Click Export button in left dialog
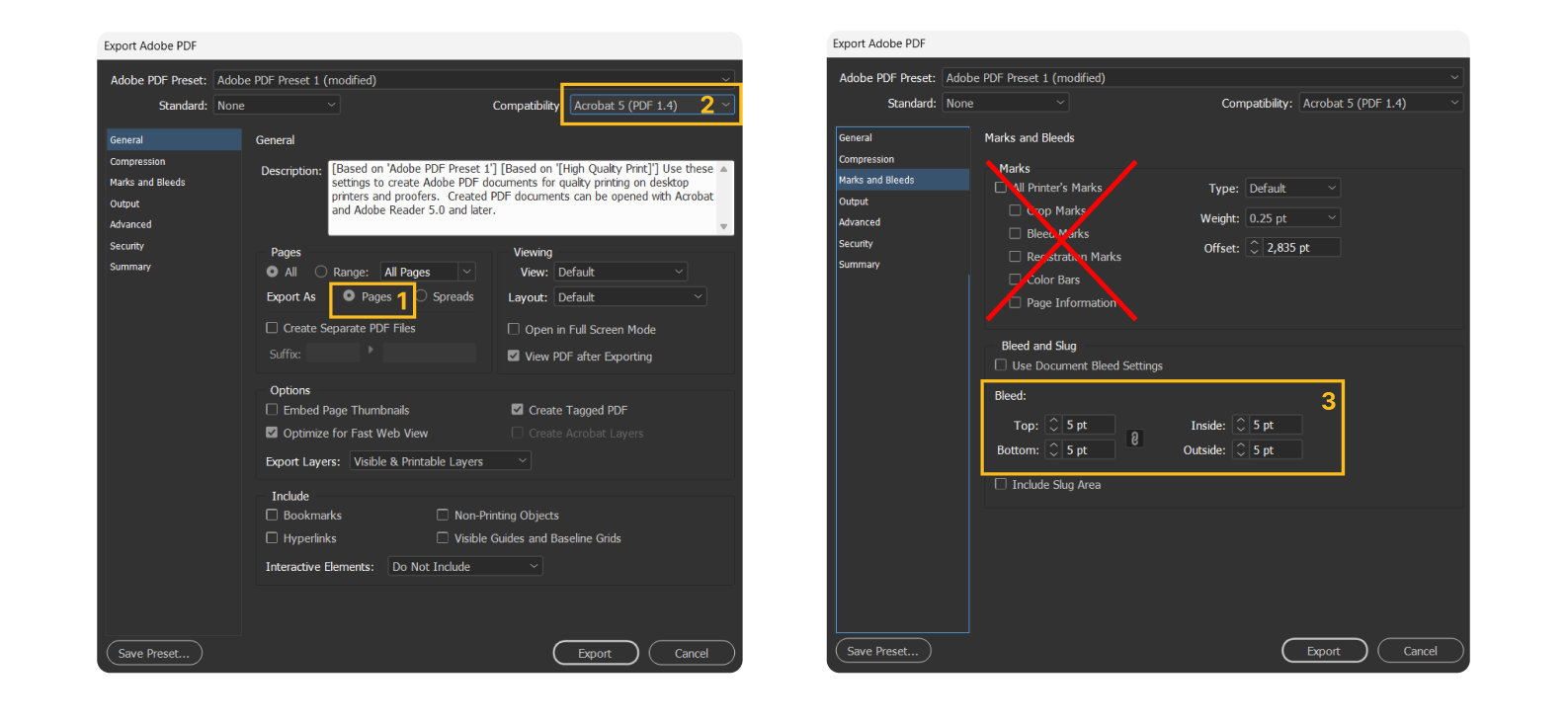Image resolution: width=1568 pixels, height=723 pixels. pyautogui.click(x=595, y=653)
